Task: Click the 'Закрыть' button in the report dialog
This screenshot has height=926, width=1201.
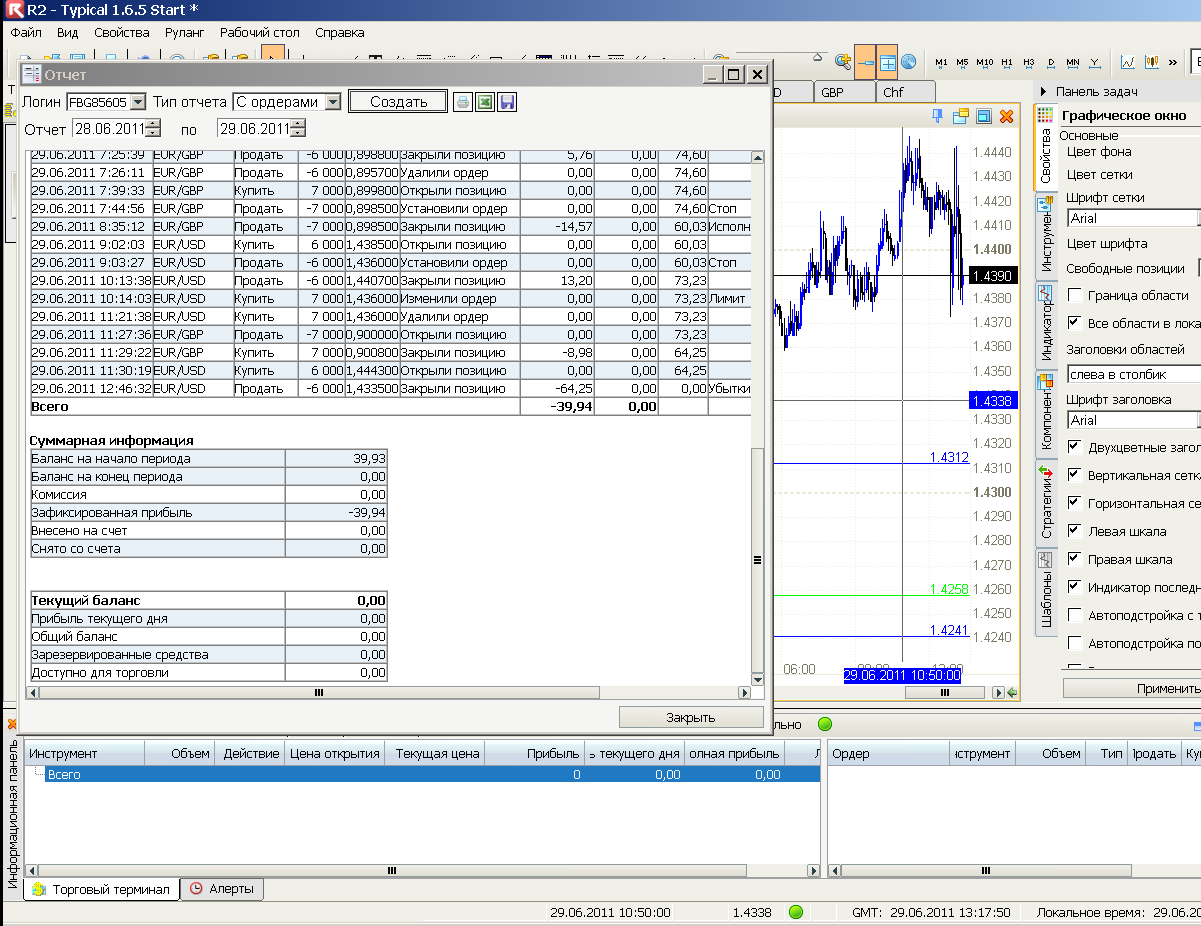Action: [x=691, y=717]
